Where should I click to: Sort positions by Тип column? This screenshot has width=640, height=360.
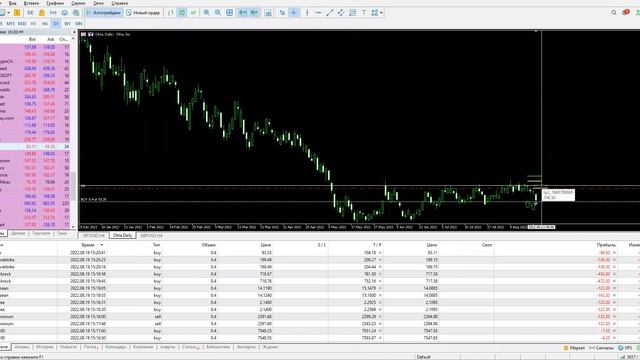point(157,245)
